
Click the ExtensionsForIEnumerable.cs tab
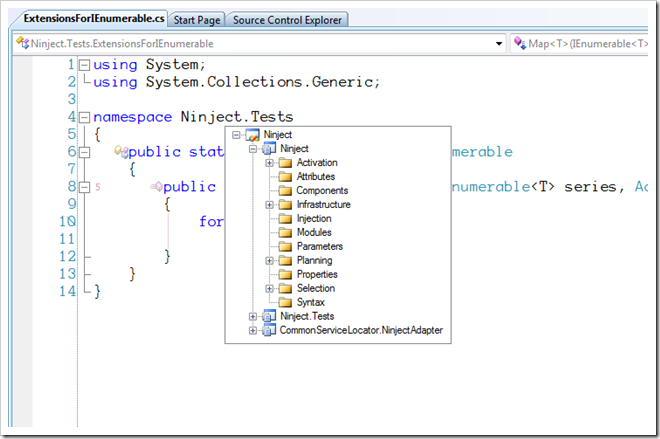pos(93,19)
